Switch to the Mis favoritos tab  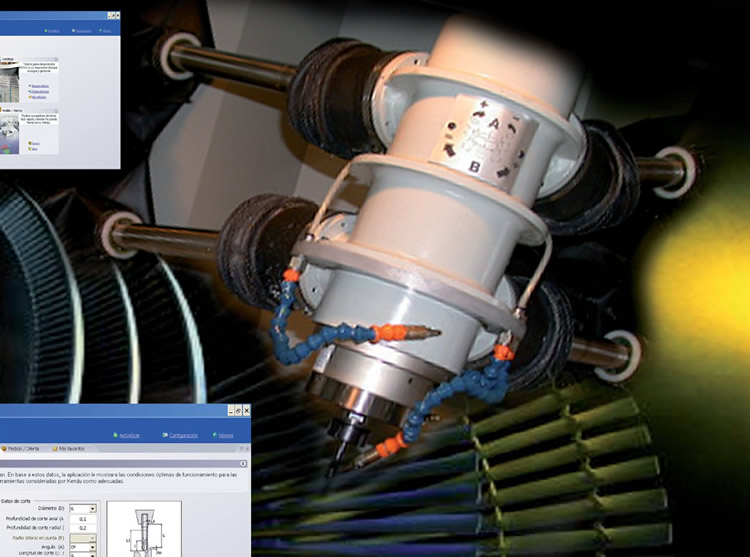[68, 449]
